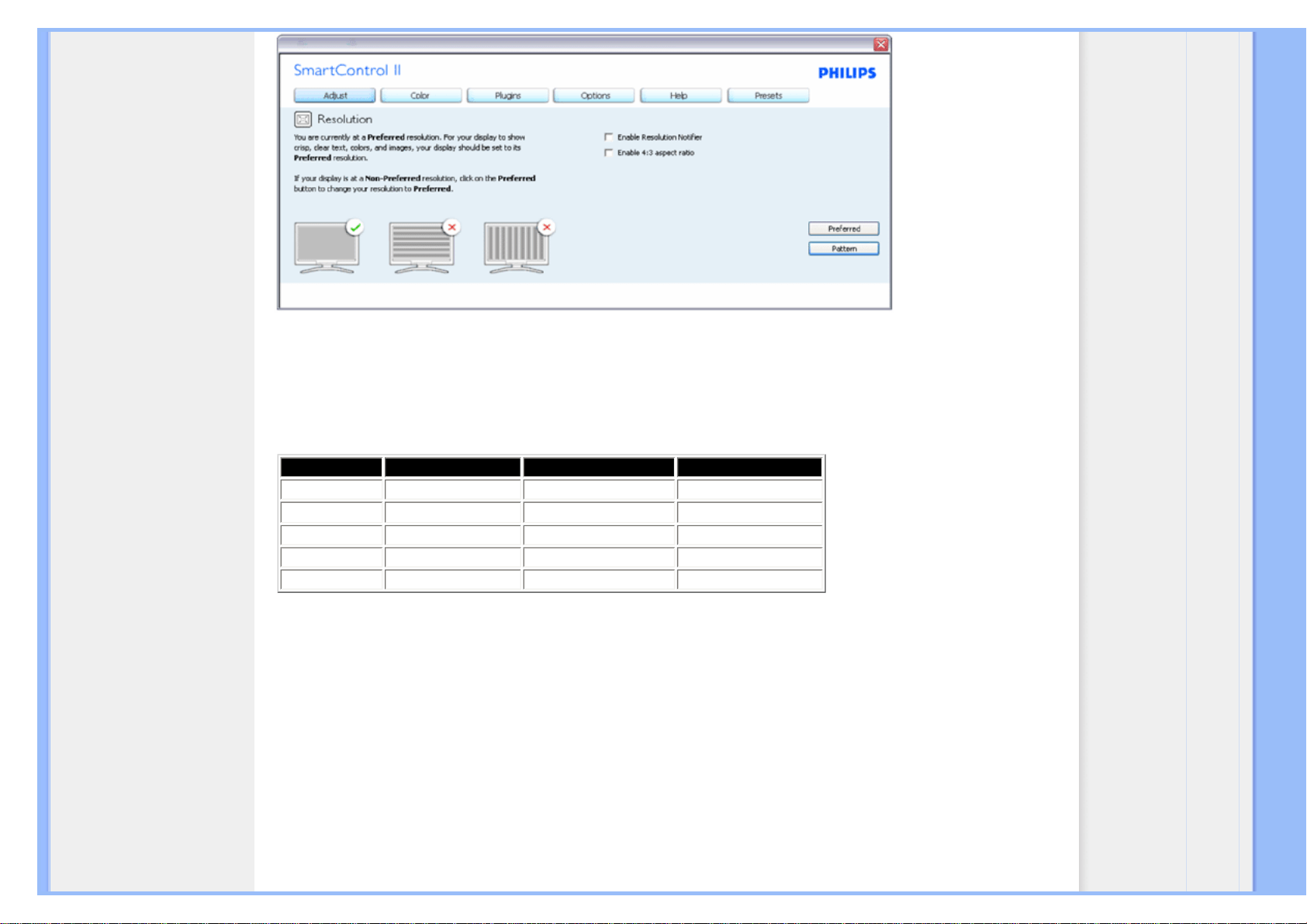This screenshot has width=1307, height=924.
Task: Select the monitor with green checkmark
Action: pyautogui.click(x=327, y=247)
